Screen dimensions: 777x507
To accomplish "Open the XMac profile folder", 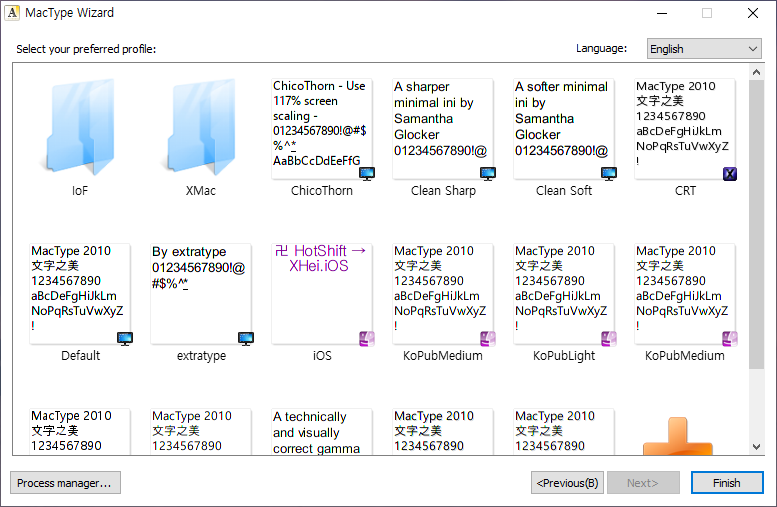I will [x=201, y=128].
